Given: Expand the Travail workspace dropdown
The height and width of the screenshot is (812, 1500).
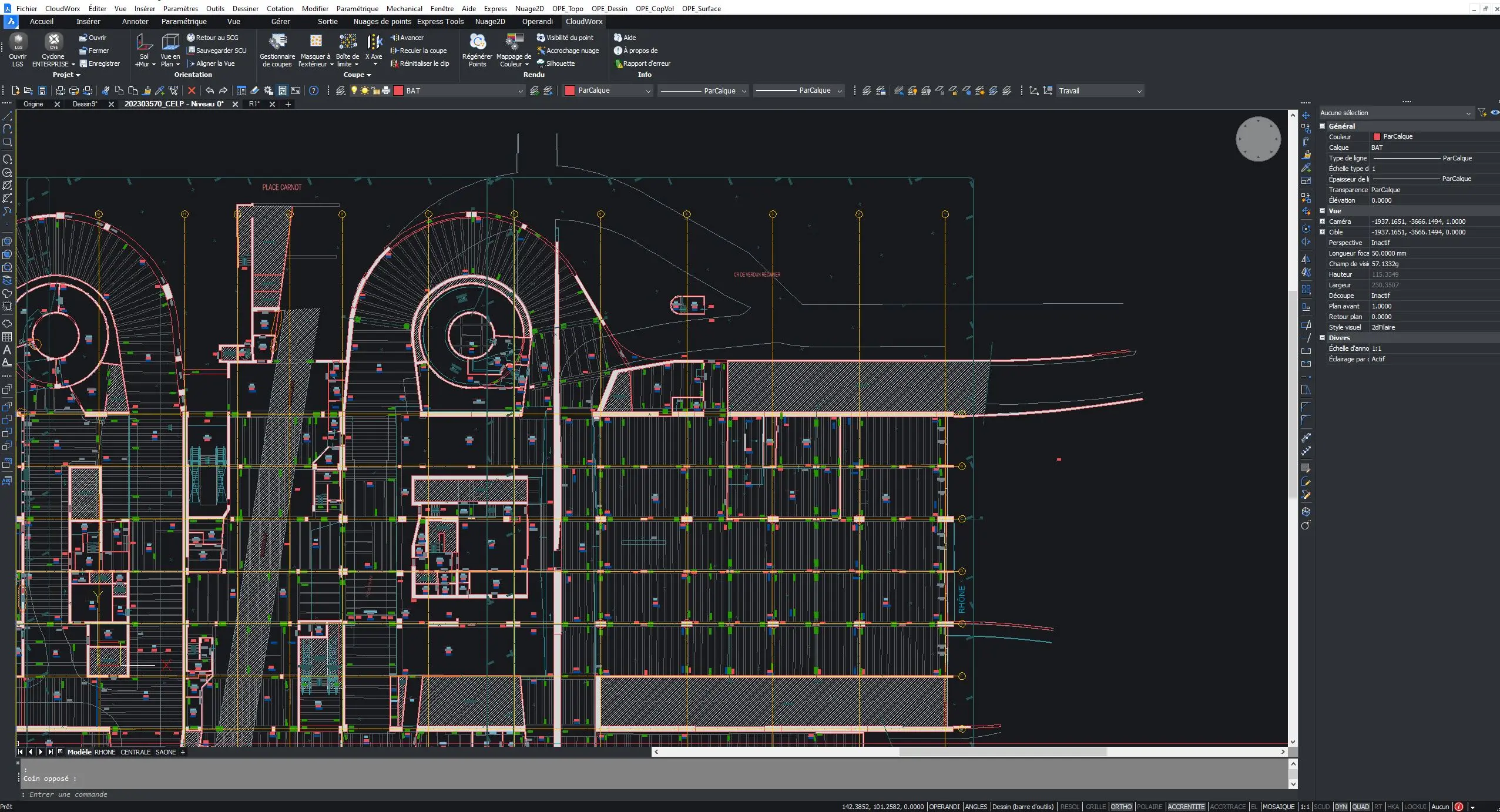Looking at the screenshot, I should point(1139,91).
